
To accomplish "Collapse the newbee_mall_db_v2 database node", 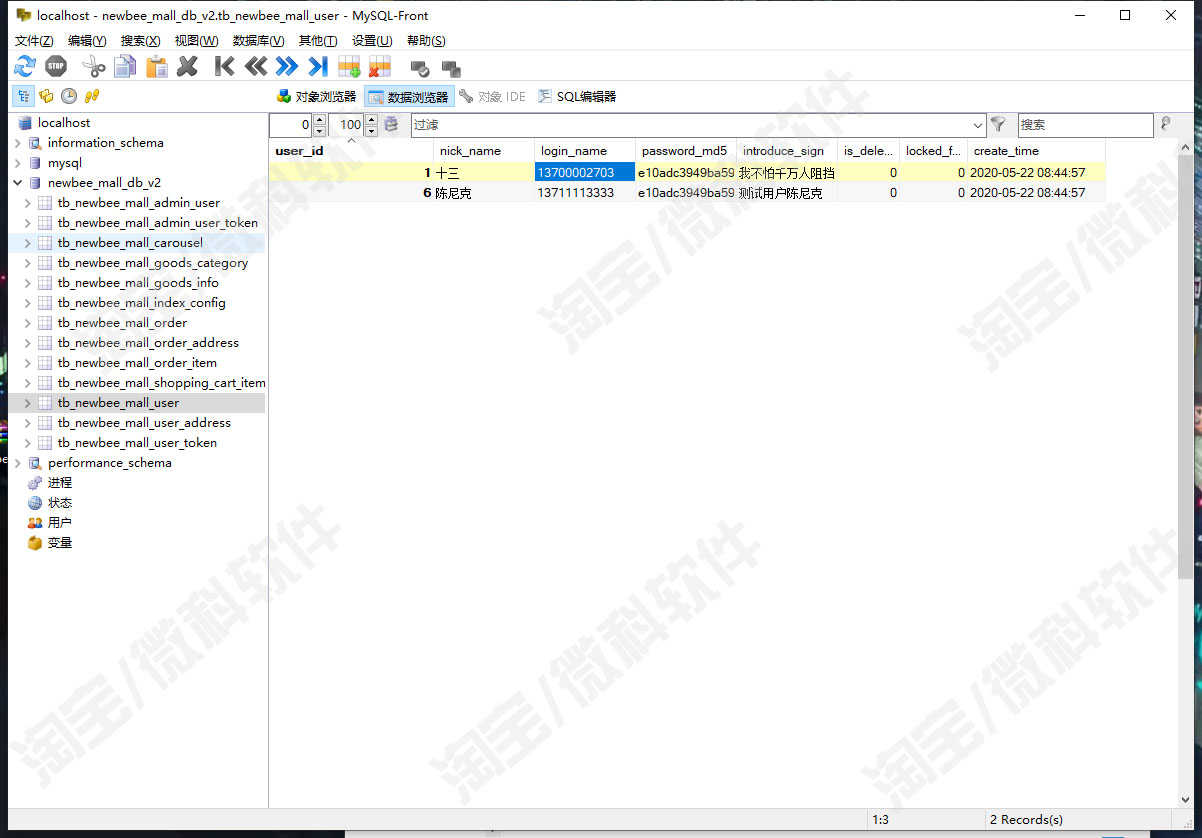I will tap(18, 183).
